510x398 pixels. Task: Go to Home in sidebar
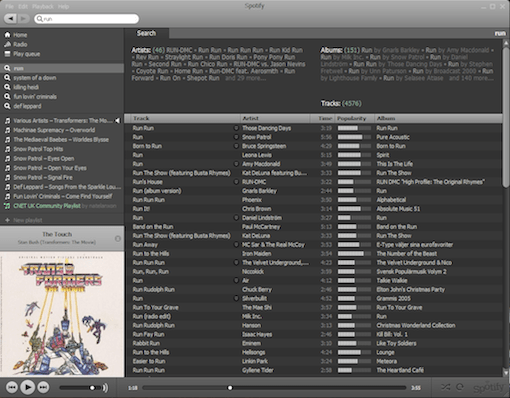coord(20,35)
